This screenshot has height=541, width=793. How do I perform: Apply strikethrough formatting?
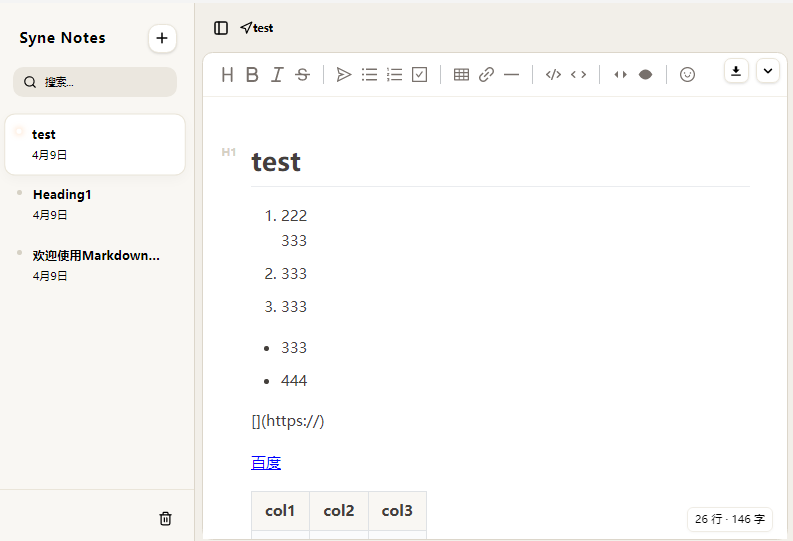pyautogui.click(x=302, y=74)
